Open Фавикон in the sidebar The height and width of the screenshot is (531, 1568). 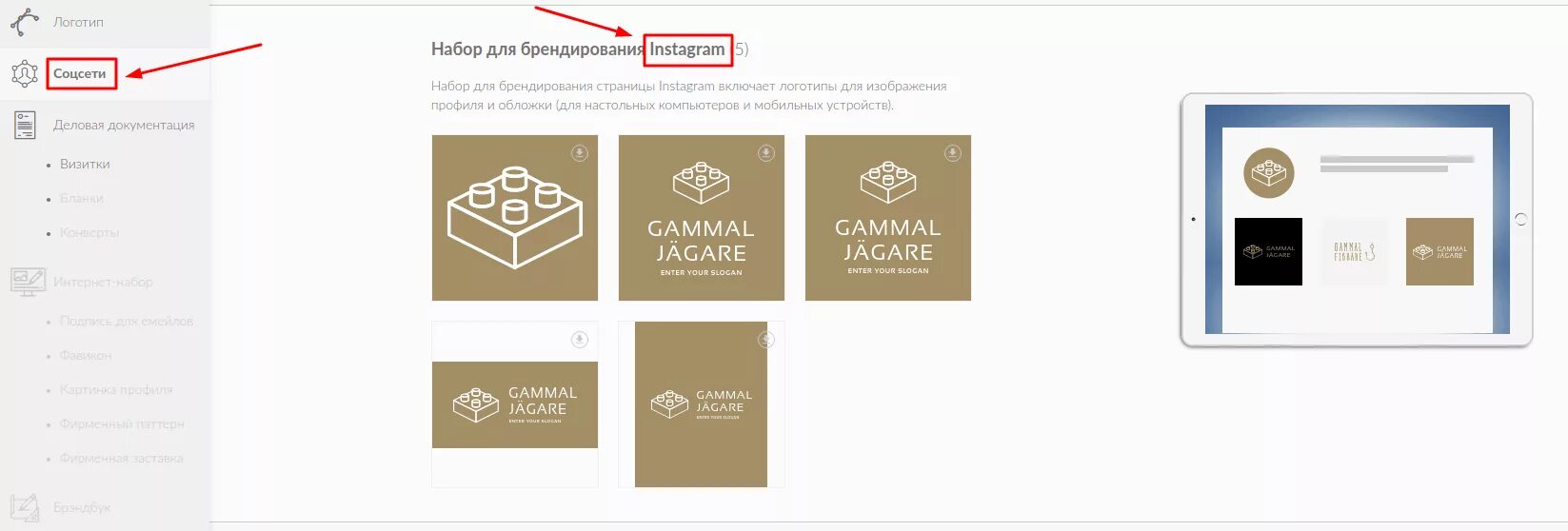click(x=86, y=355)
